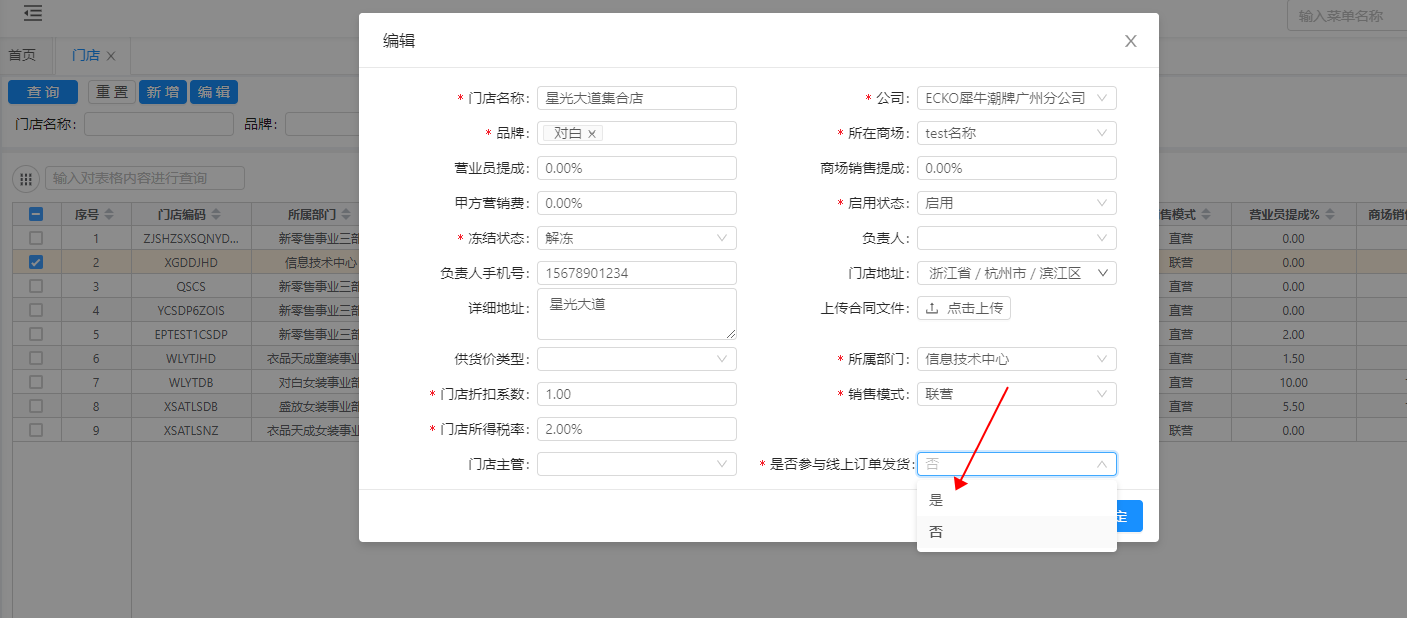The height and width of the screenshot is (618, 1407).
Task: Expand the 门店地址 region selector
Action: 1016,273
